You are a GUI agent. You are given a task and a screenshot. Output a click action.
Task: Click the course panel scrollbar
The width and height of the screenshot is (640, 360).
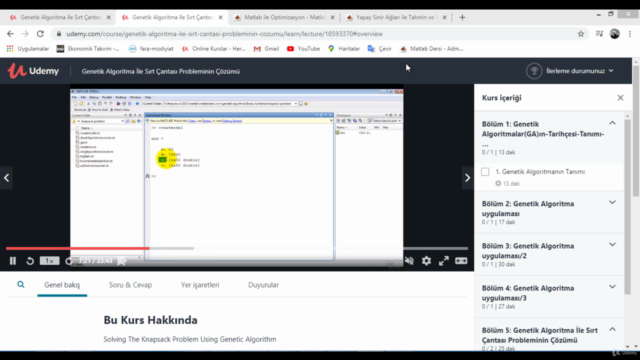tap(628, 206)
